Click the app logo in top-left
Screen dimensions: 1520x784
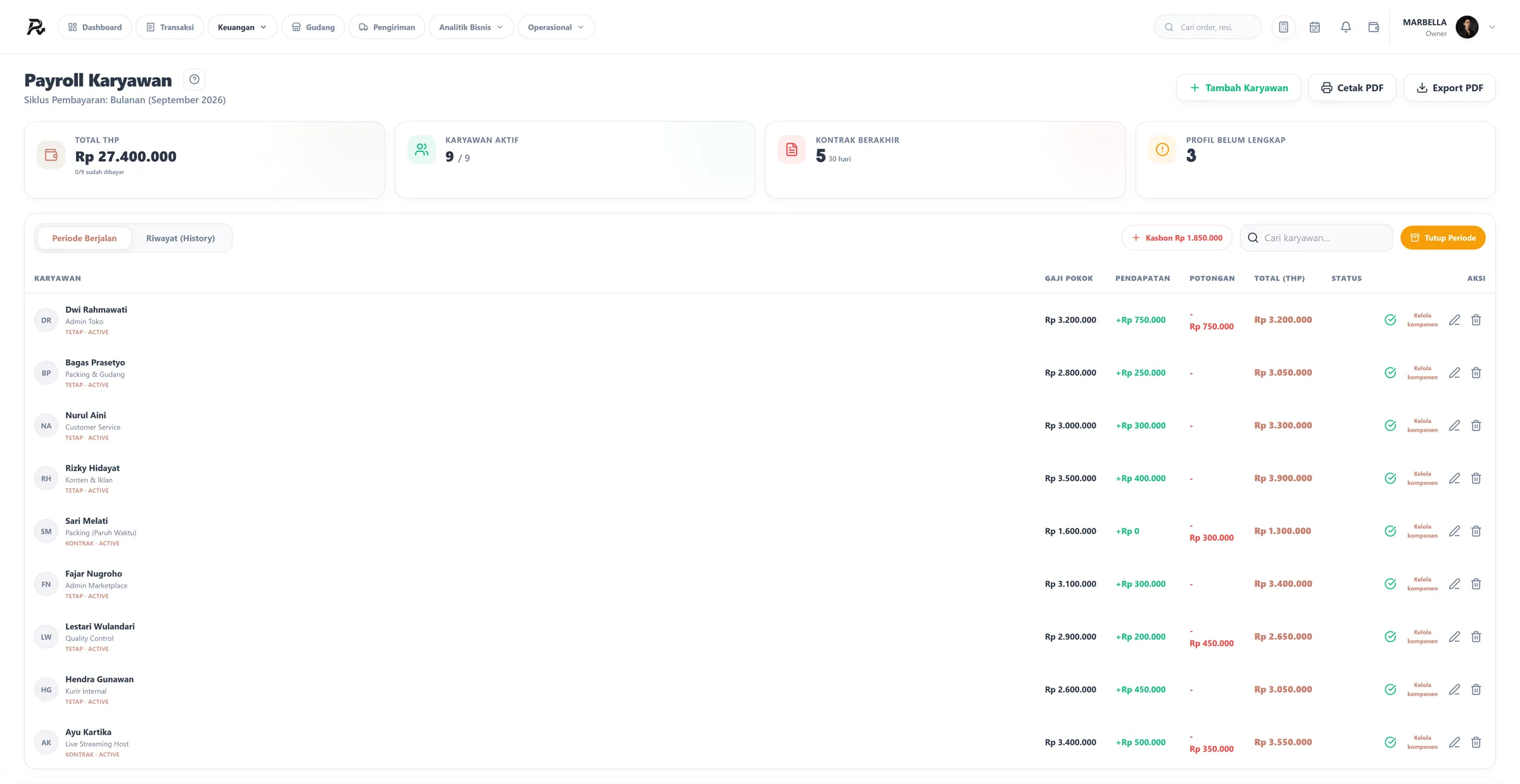click(36, 27)
